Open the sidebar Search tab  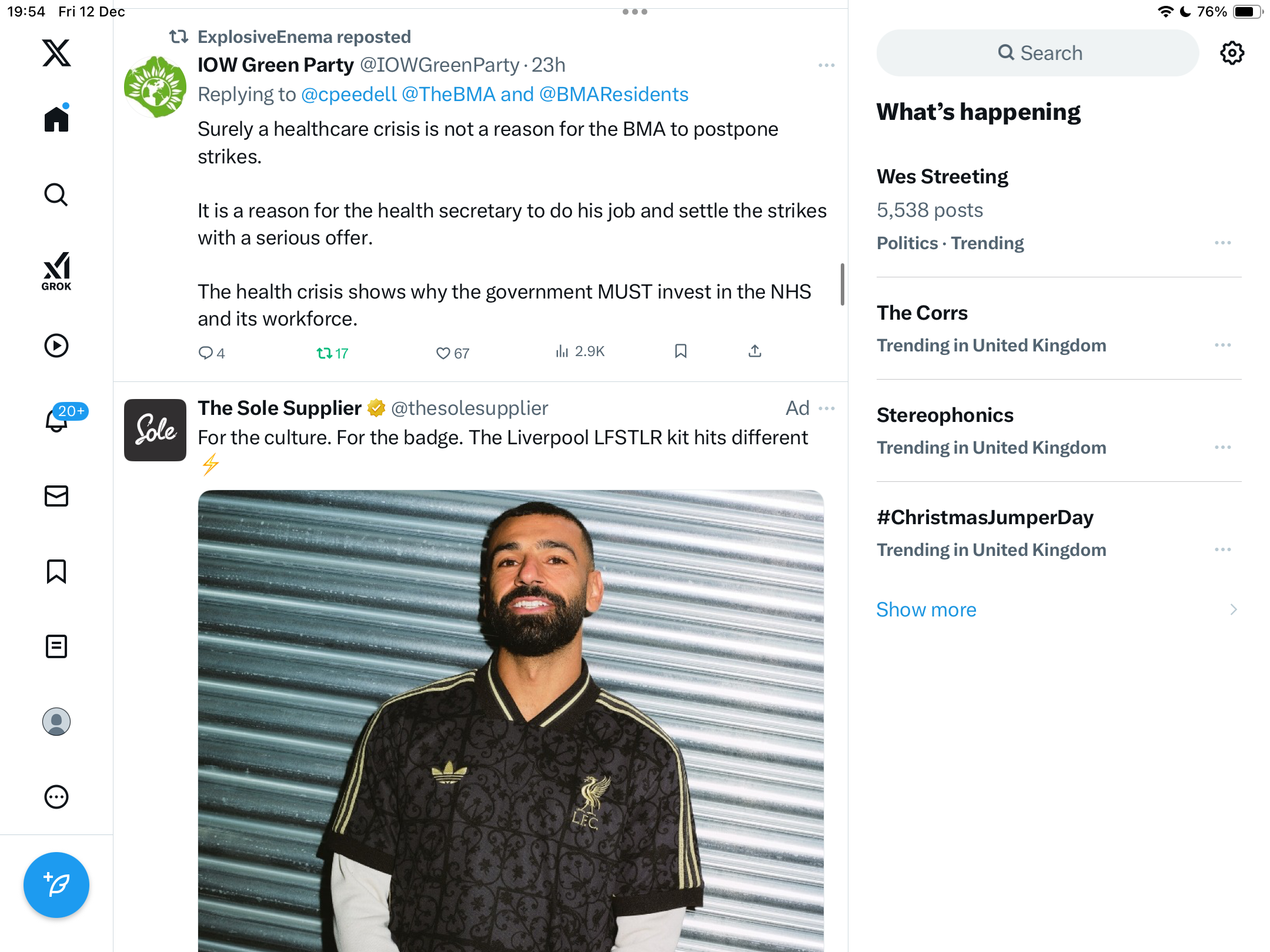coord(56,195)
